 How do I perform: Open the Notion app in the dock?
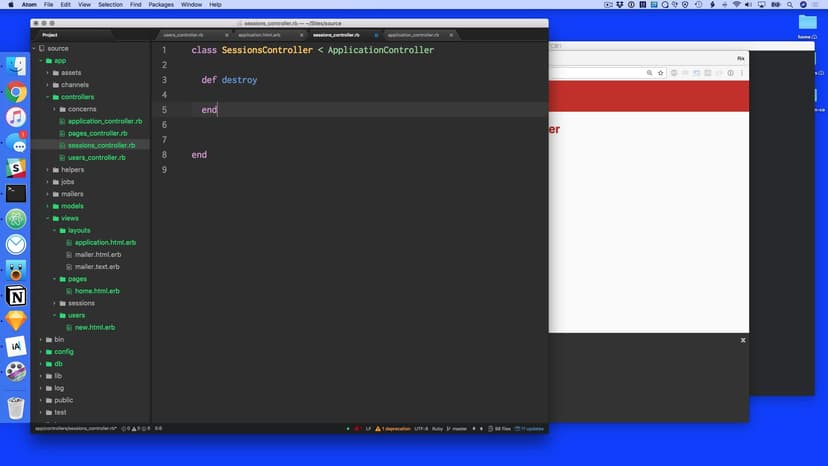coord(16,296)
